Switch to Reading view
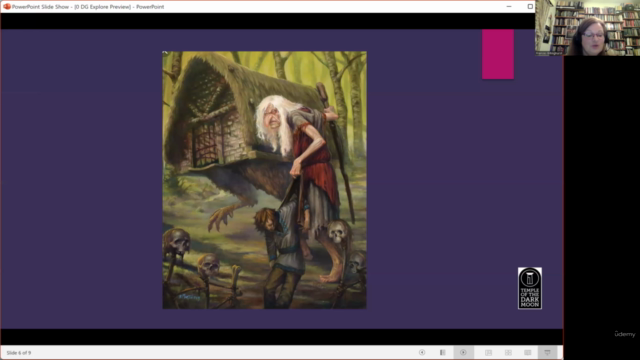The width and height of the screenshot is (640, 360). (x=528, y=353)
